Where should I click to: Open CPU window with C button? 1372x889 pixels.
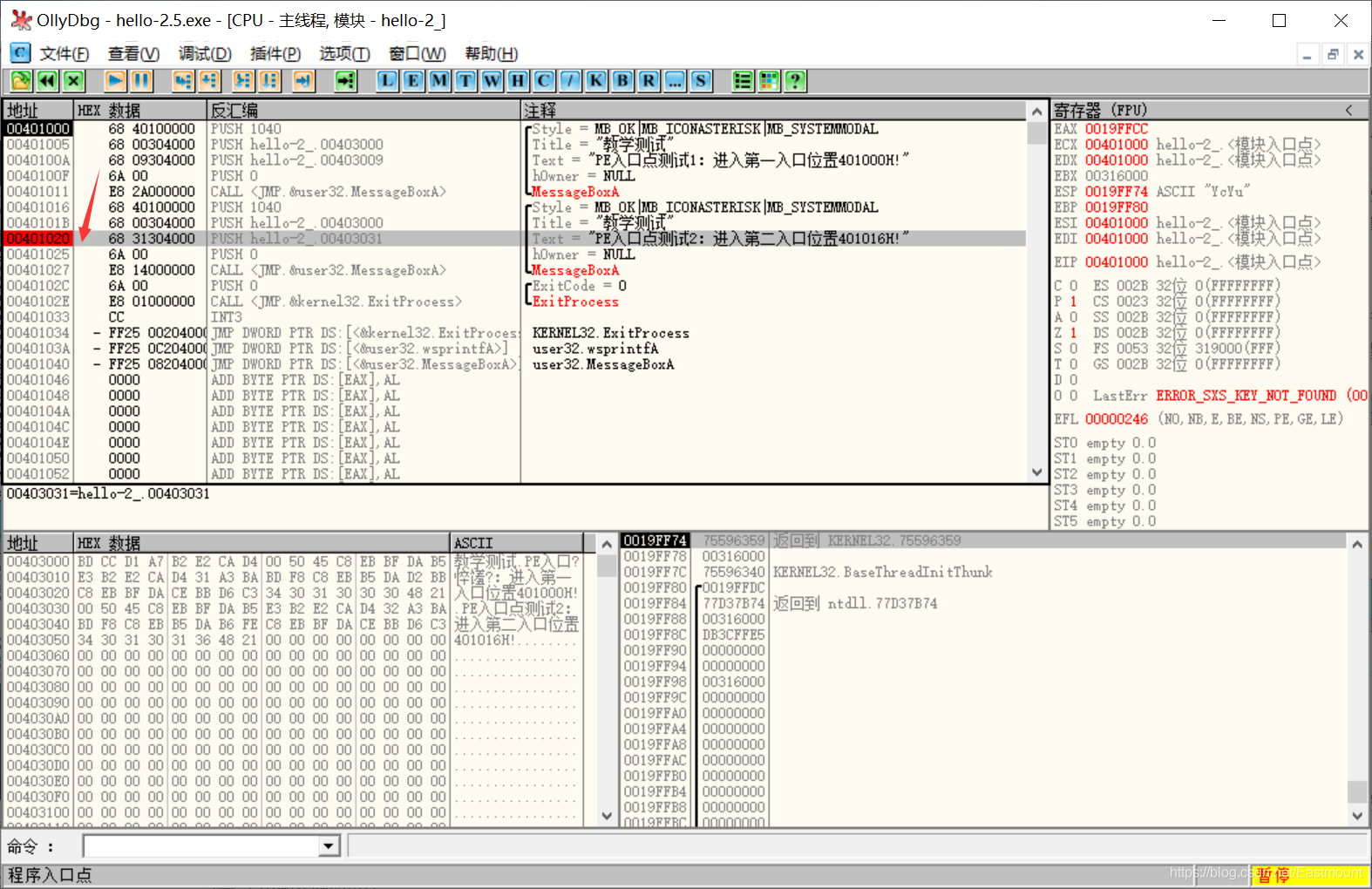tap(544, 81)
